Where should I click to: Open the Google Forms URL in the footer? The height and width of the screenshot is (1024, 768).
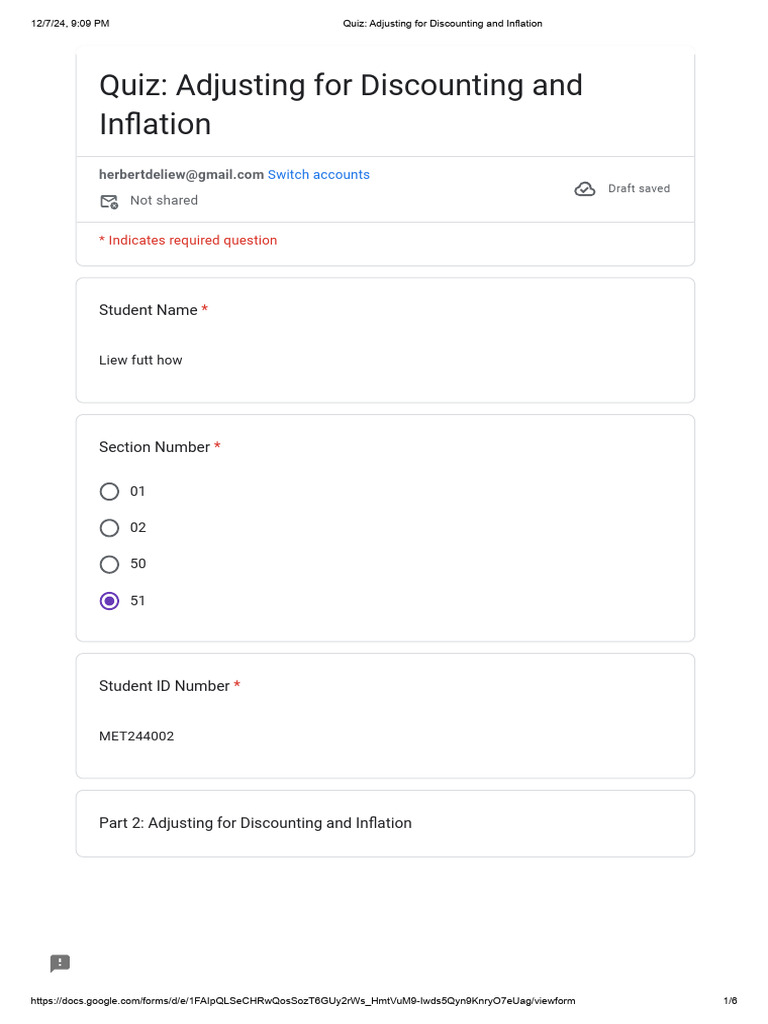pyautogui.click(x=303, y=1001)
